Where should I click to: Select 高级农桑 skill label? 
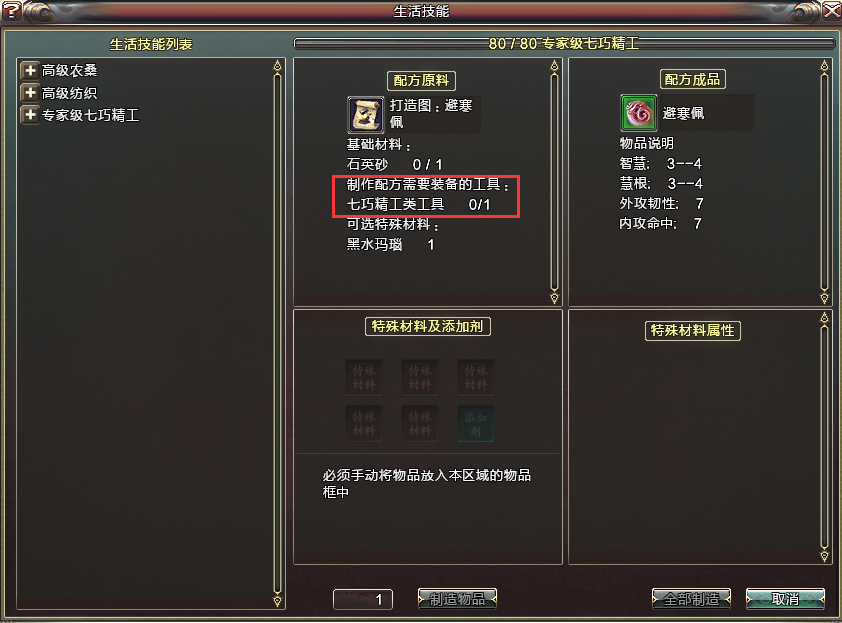coord(69,70)
